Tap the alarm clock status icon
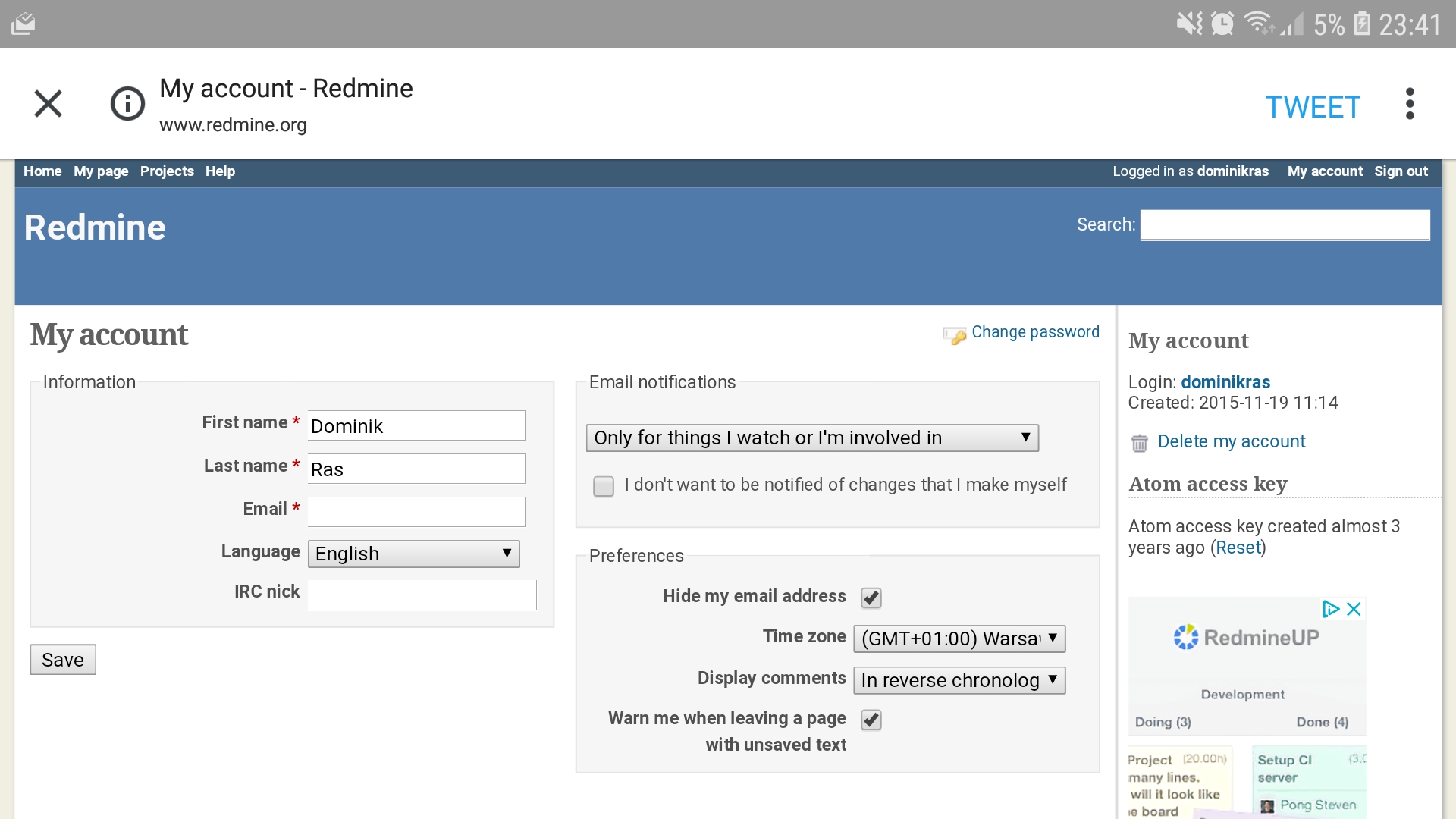 [x=1222, y=24]
